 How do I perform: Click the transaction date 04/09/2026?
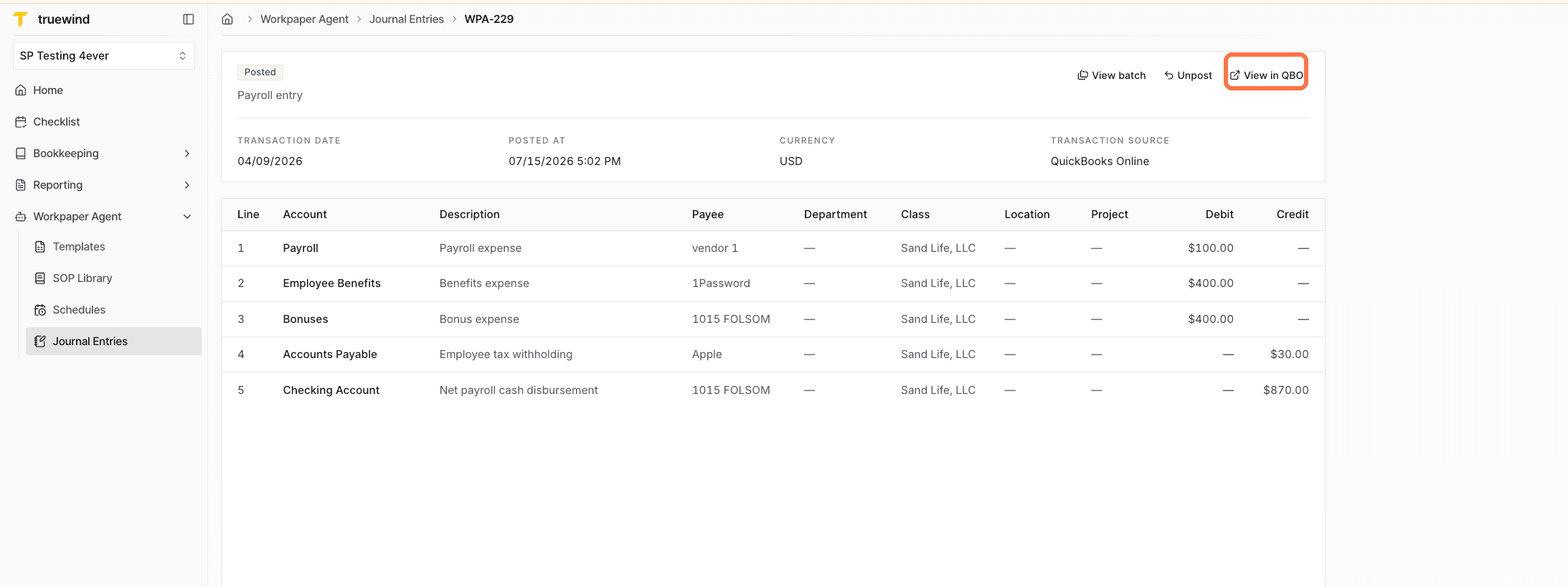270,161
